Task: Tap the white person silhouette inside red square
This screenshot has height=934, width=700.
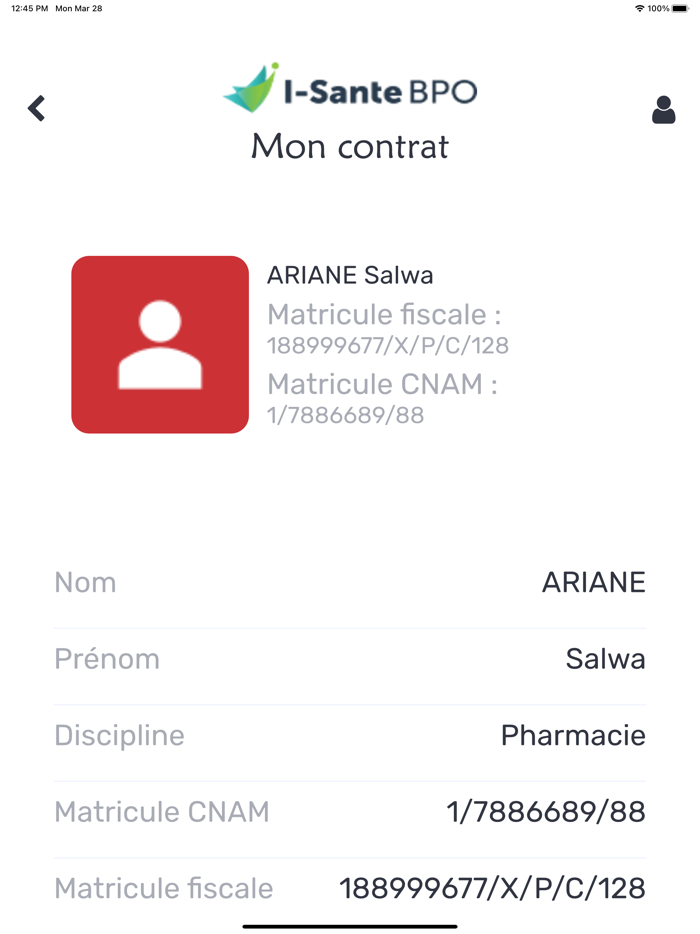Action: click(x=159, y=345)
